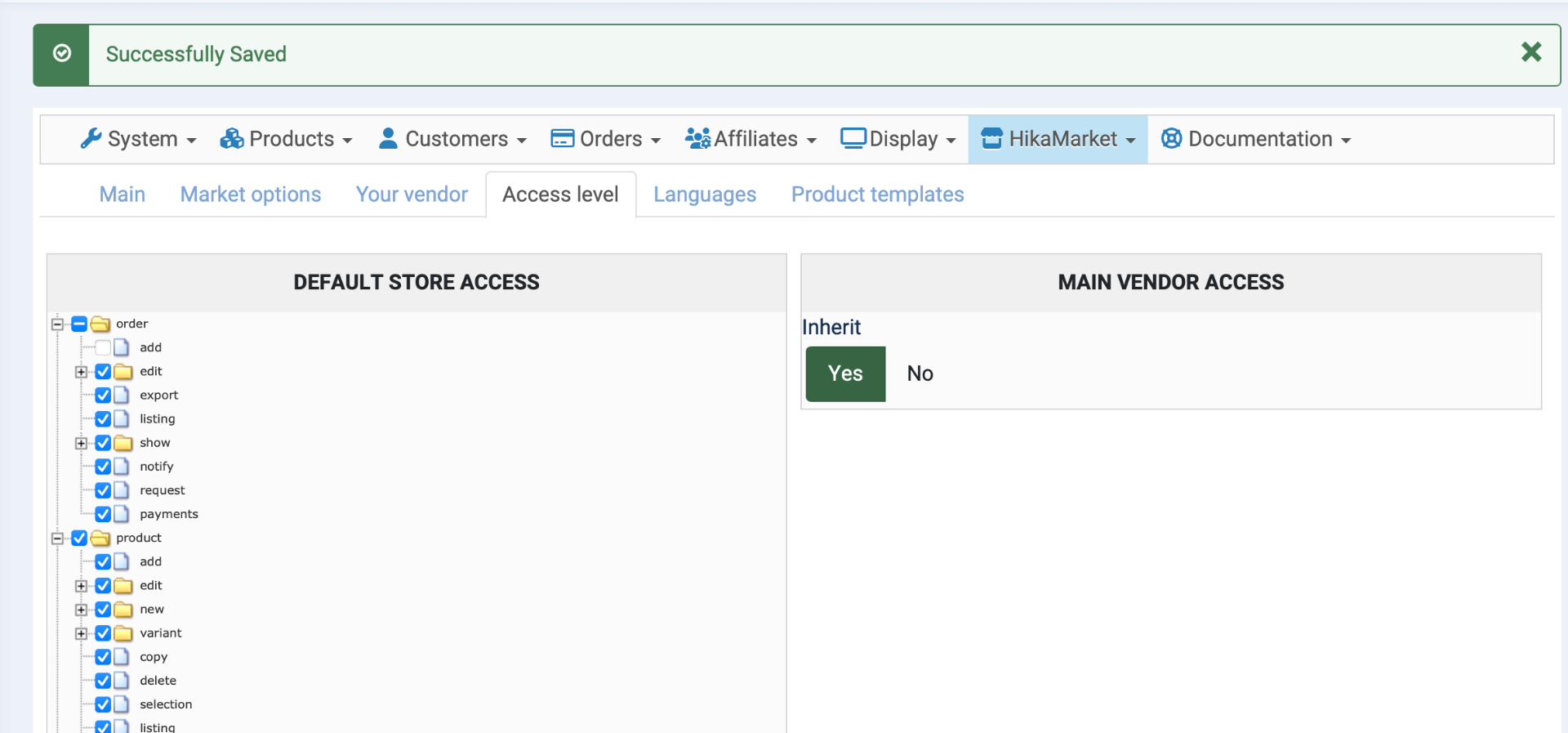1568x733 pixels.
Task: Click the Products cubes icon
Action: (232, 139)
